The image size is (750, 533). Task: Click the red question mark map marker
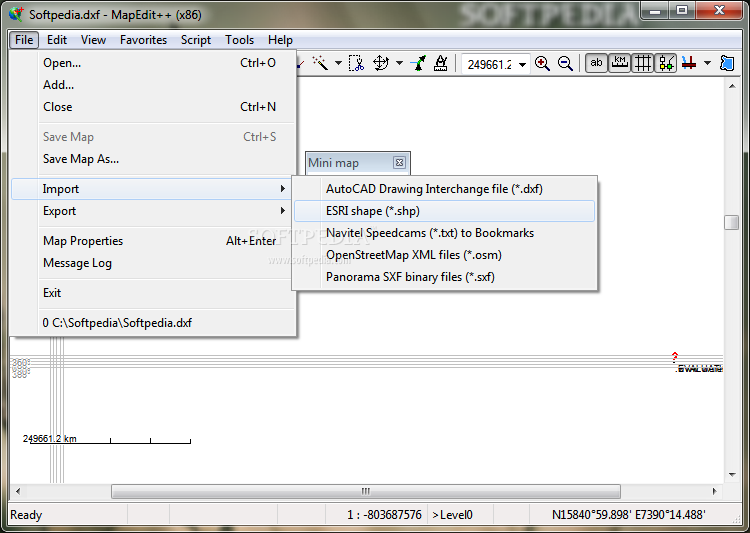[x=674, y=356]
